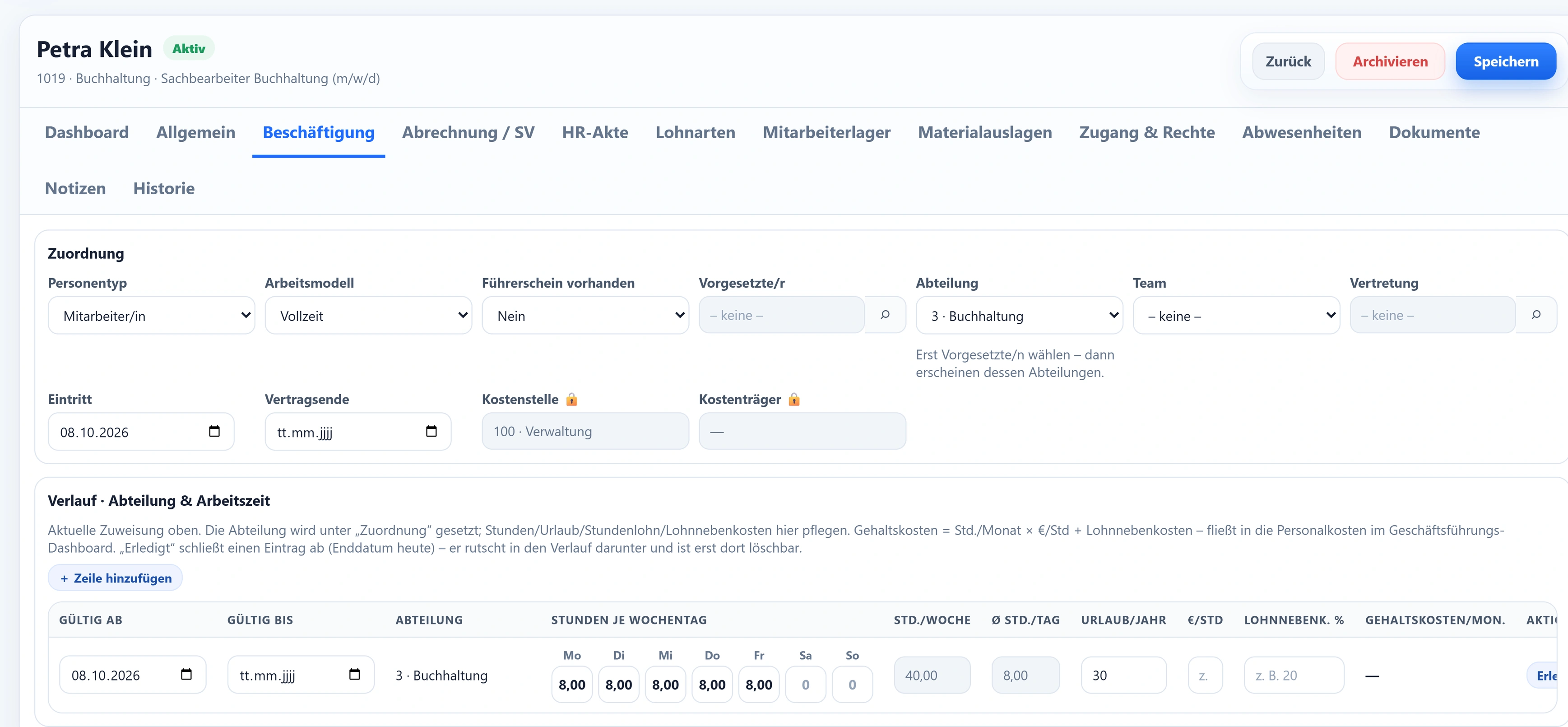Viewport: 1568px width, 727px height.
Task: Click Petra Klein heading
Action: tap(94, 49)
